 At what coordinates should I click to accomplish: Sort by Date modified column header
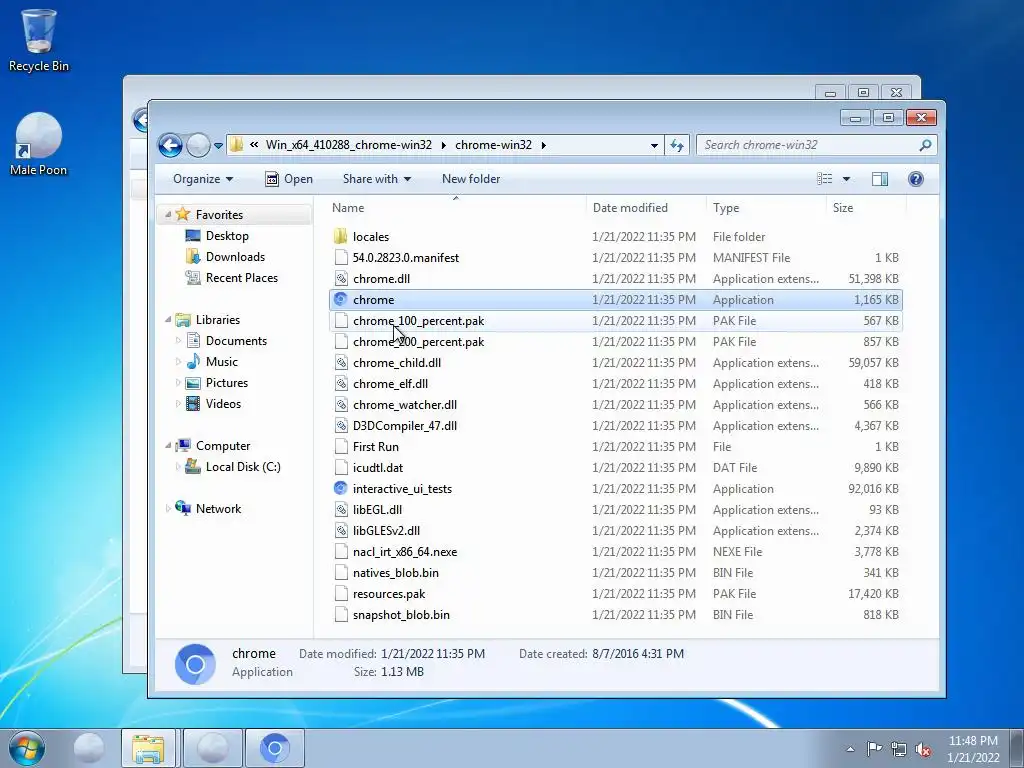tap(630, 208)
